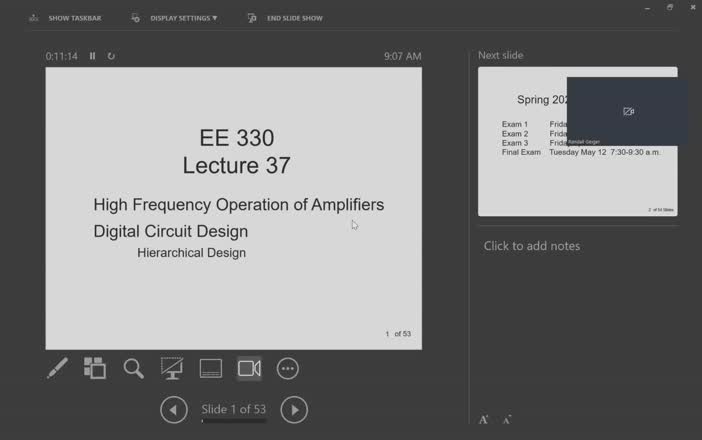Activate the Zoom into slide magnifier
This screenshot has width=702, height=440.
[x=133, y=368]
